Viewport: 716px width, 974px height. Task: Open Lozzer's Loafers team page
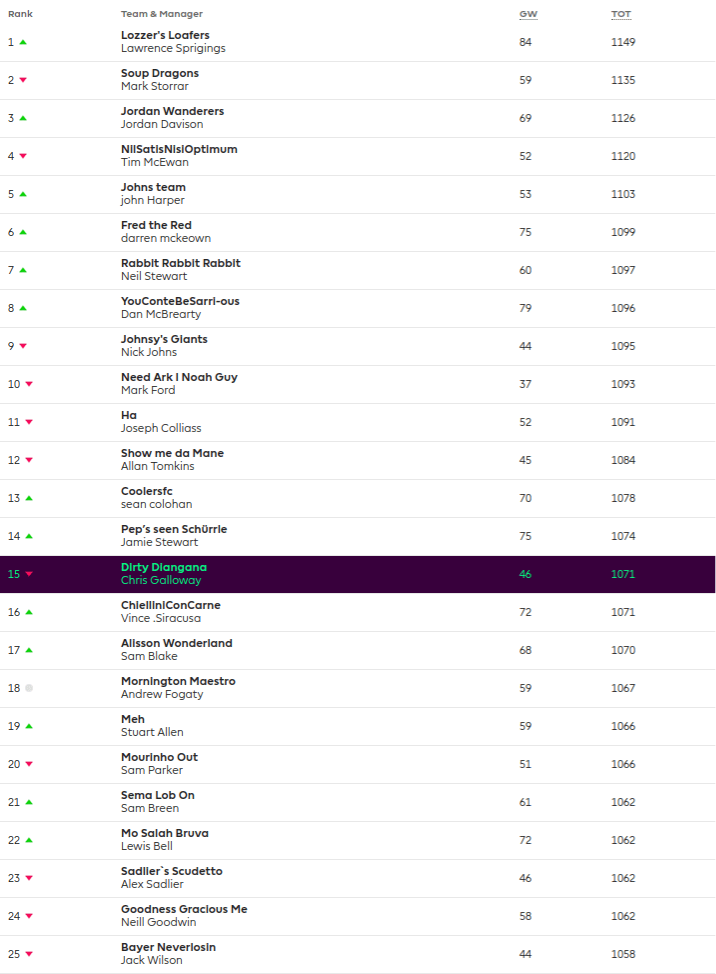pos(165,35)
